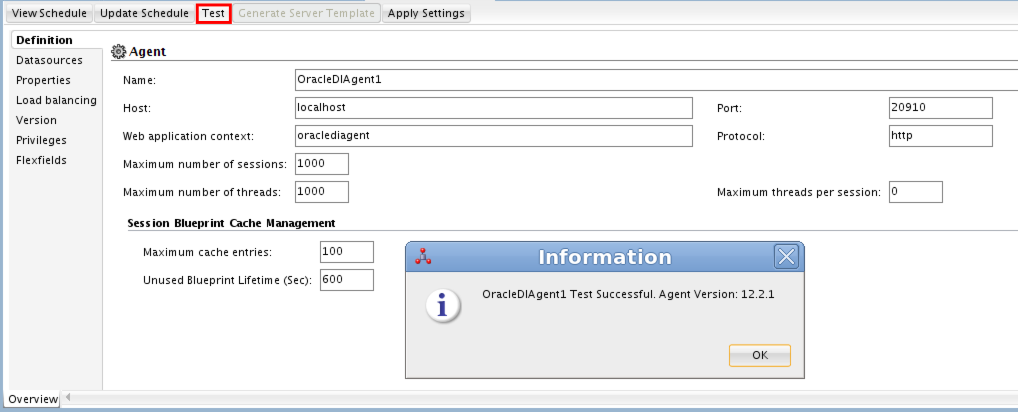The width and height of the screenshot is (1018, 412).
Task: Click Maximum threads per session field
Action: (x=915, y=191)
